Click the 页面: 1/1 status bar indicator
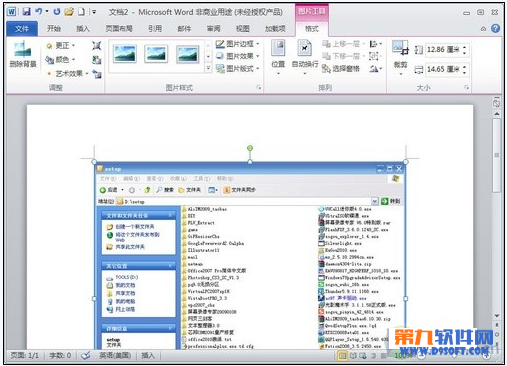The image size is (507, 366). (24, 355)
